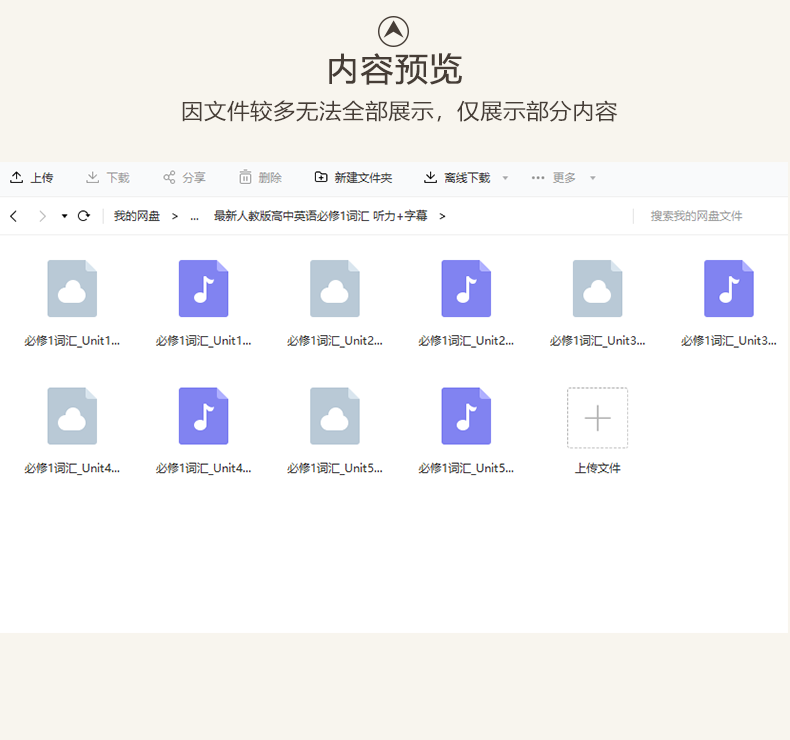Select the Unit1 file with cloud icon
The width and height of the screenshot is (790, 740).
click(72, 303)
